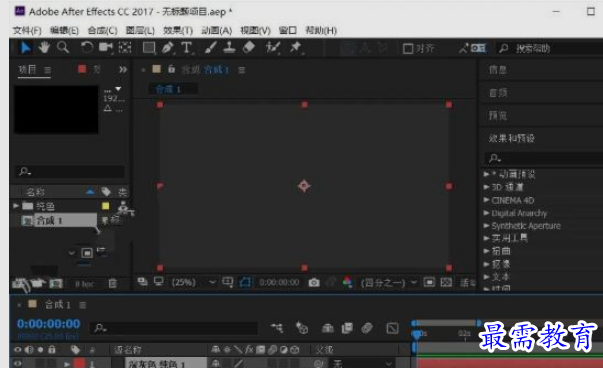The height and width of the screenshot is (368, 603).
Task: Click the trash delete icon in project panel
Action: coord(112,284)
